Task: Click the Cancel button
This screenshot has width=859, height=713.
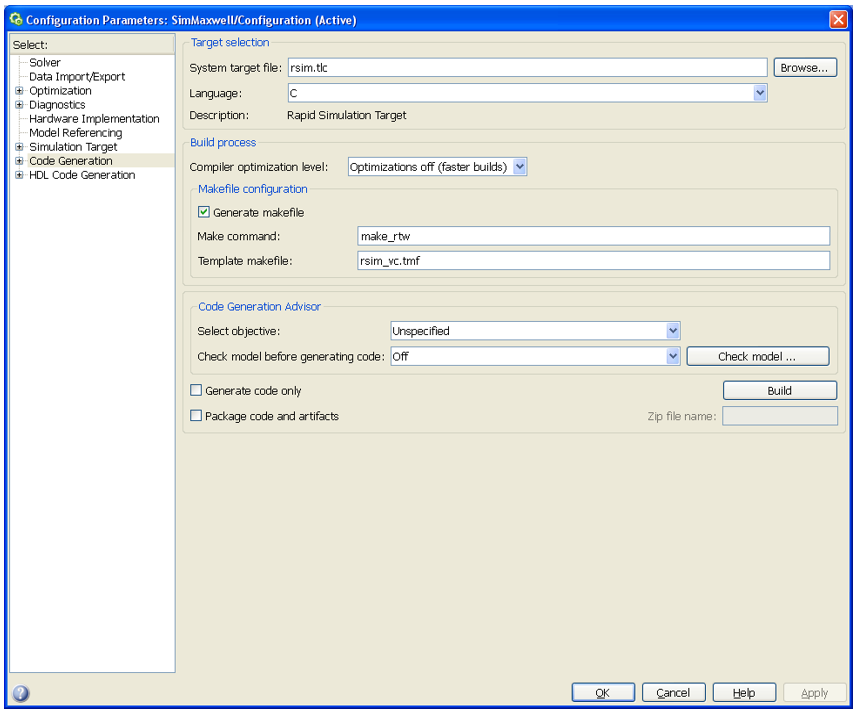Action: [673, 693]
